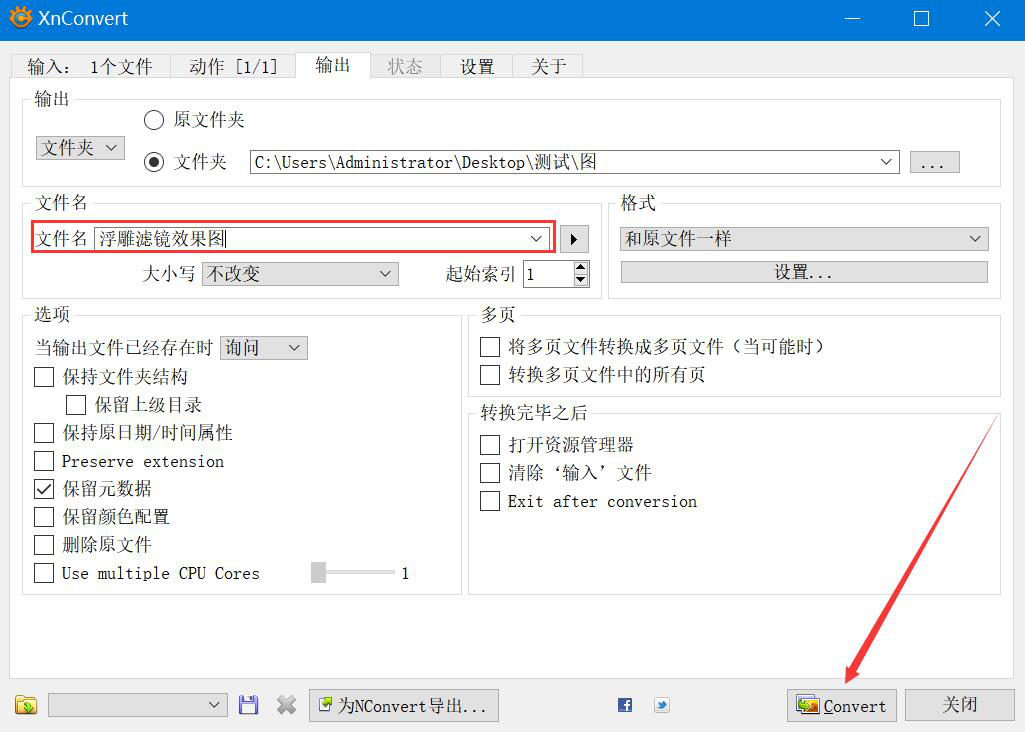Screen dimensions: 1025x732
Task: Open the output type 文件夹 dropdown
Action: coord(80,148)
